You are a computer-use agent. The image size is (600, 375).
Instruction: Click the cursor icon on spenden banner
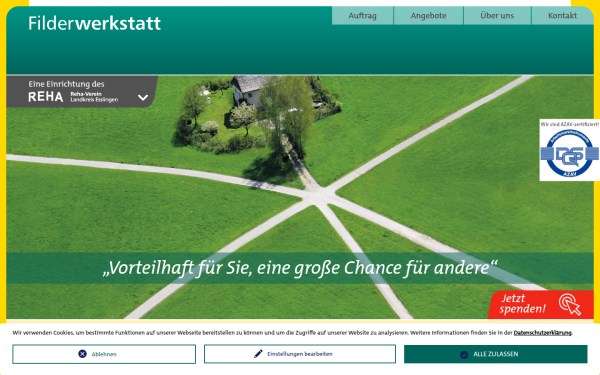pos(570,304)
